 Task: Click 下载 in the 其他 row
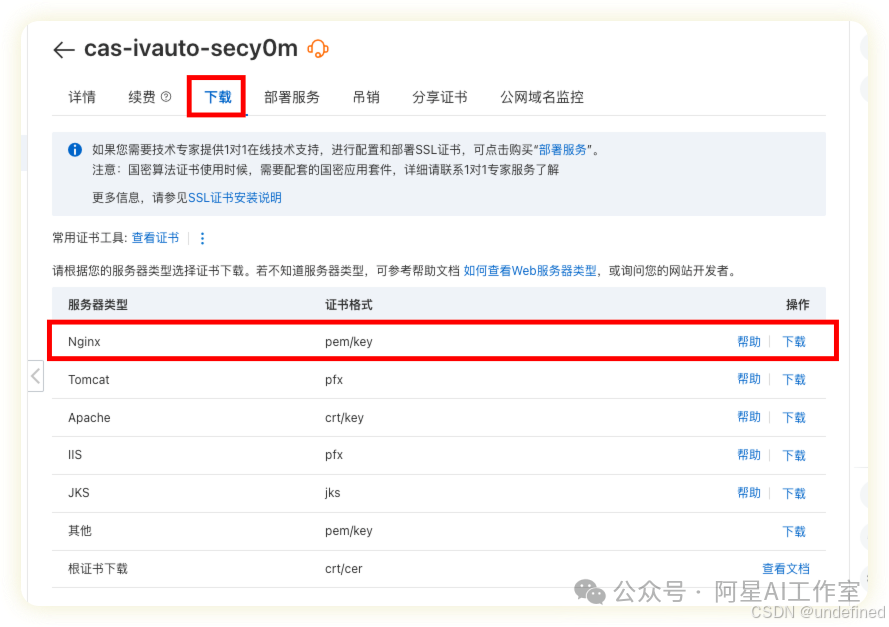tap(794, 531)
